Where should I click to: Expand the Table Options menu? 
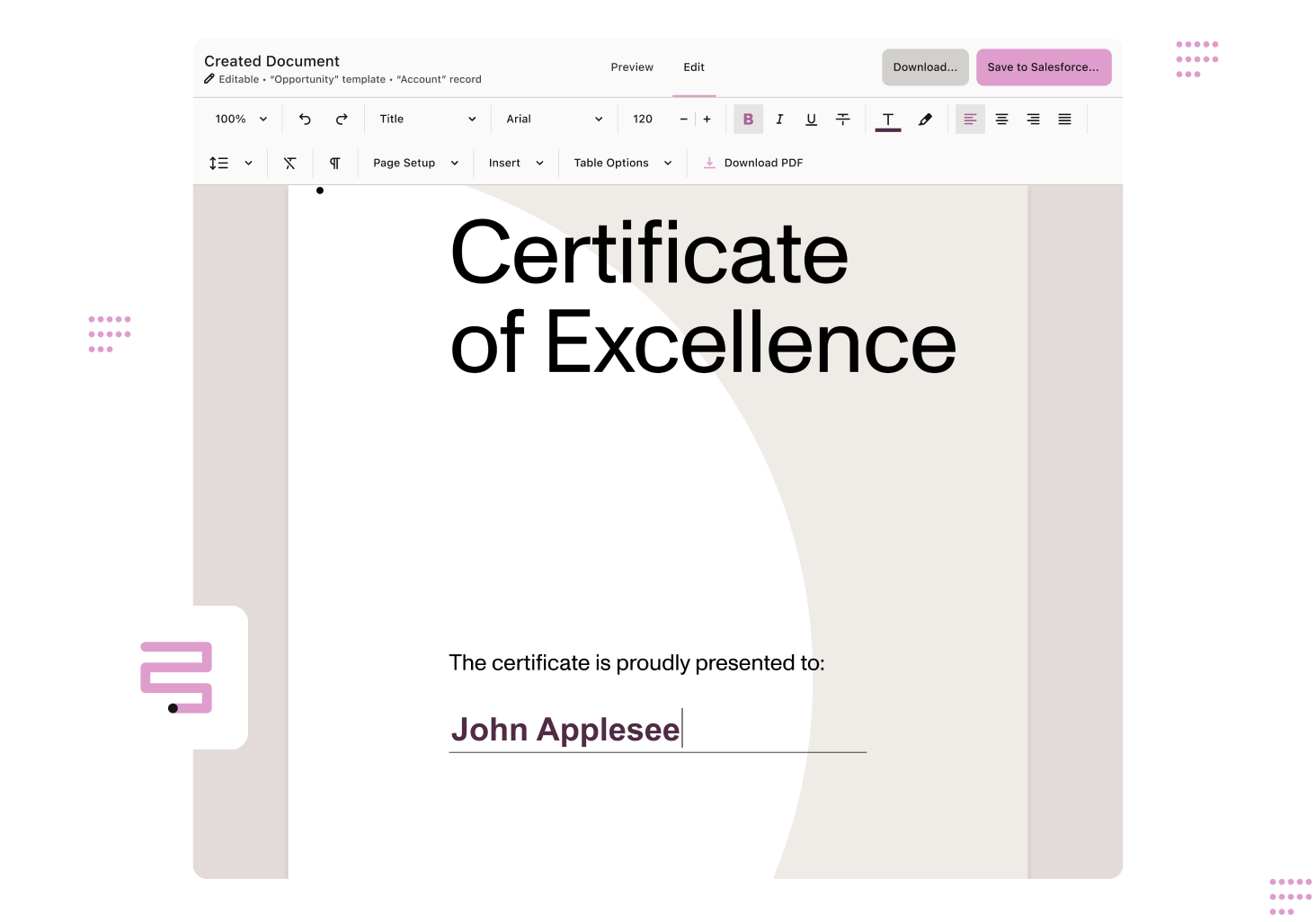[x=622, y=164]
